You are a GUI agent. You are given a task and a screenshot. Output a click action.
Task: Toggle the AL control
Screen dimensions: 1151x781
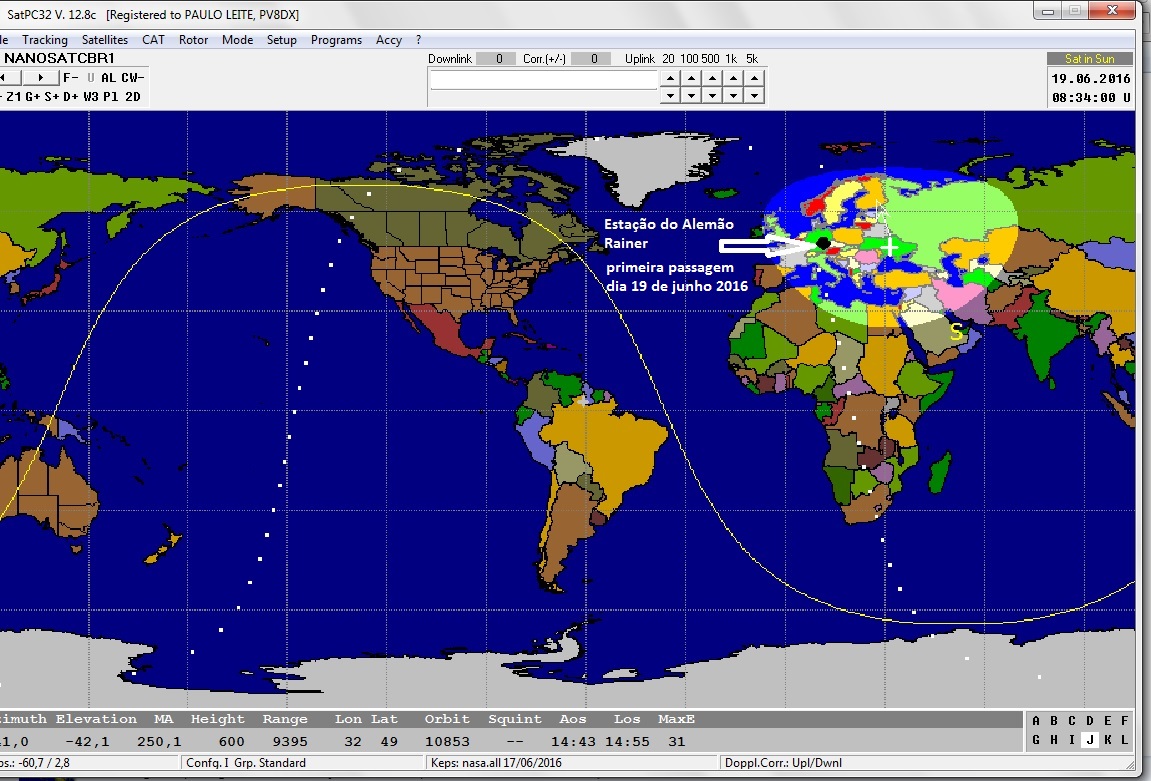(108, 78)
